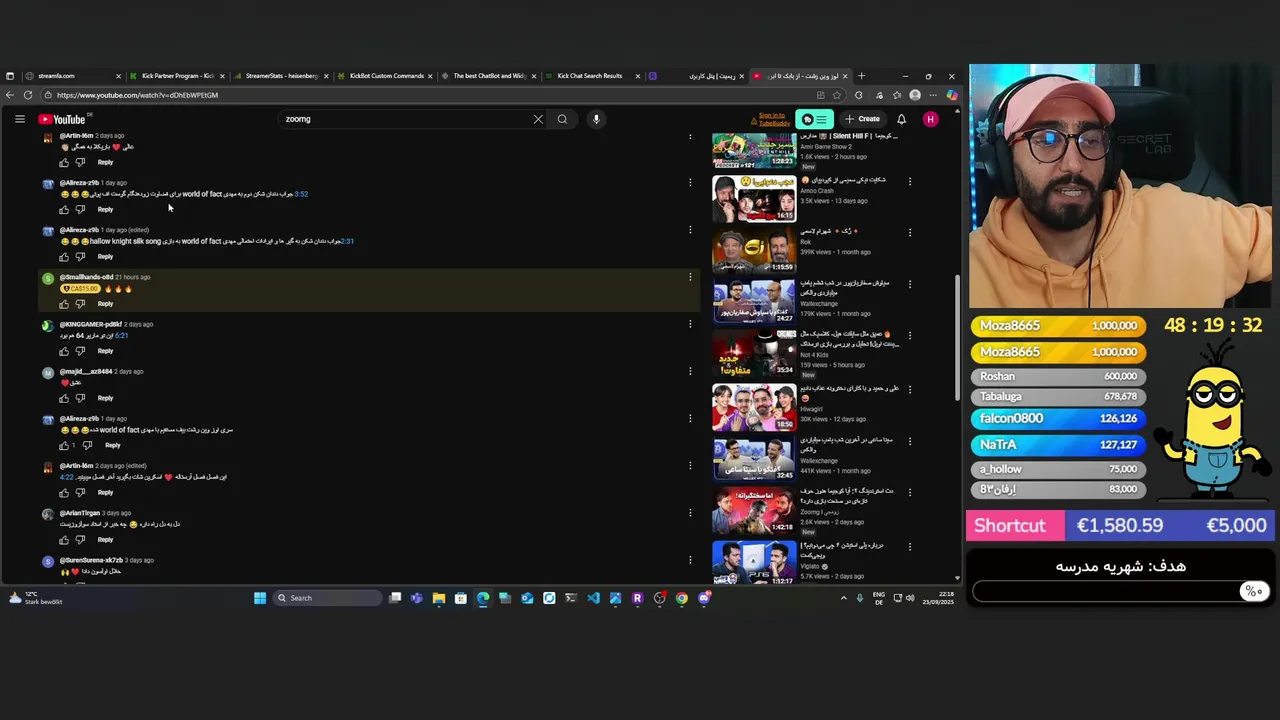Go to the YouTube home logo
Screen dimensions: 1280x720
click(62, 120)
